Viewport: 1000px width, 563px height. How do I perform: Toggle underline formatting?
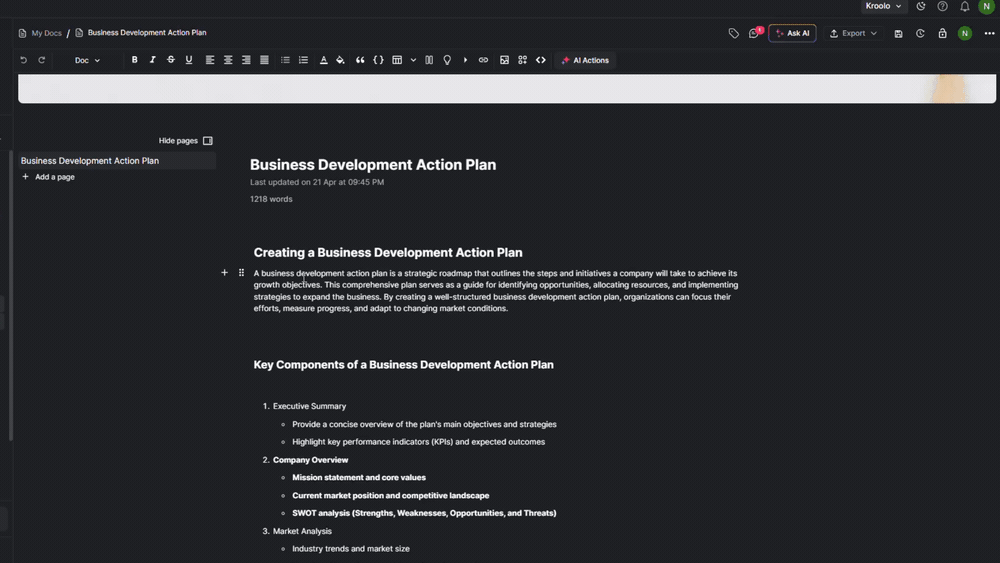(x=189, y=60)
